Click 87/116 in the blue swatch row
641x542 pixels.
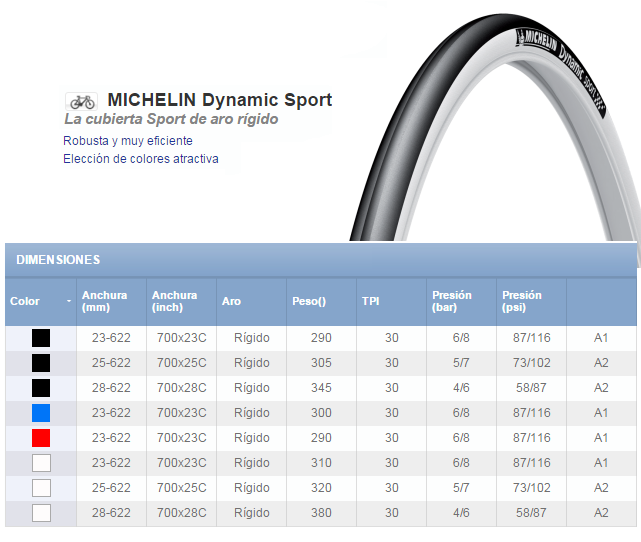coord(532,412)
